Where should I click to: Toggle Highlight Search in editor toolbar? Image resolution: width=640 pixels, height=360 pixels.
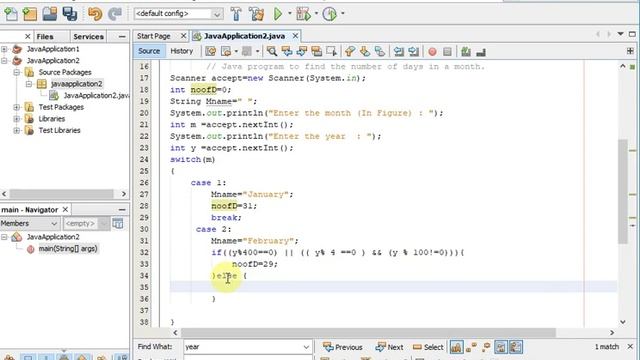[316, 51]
